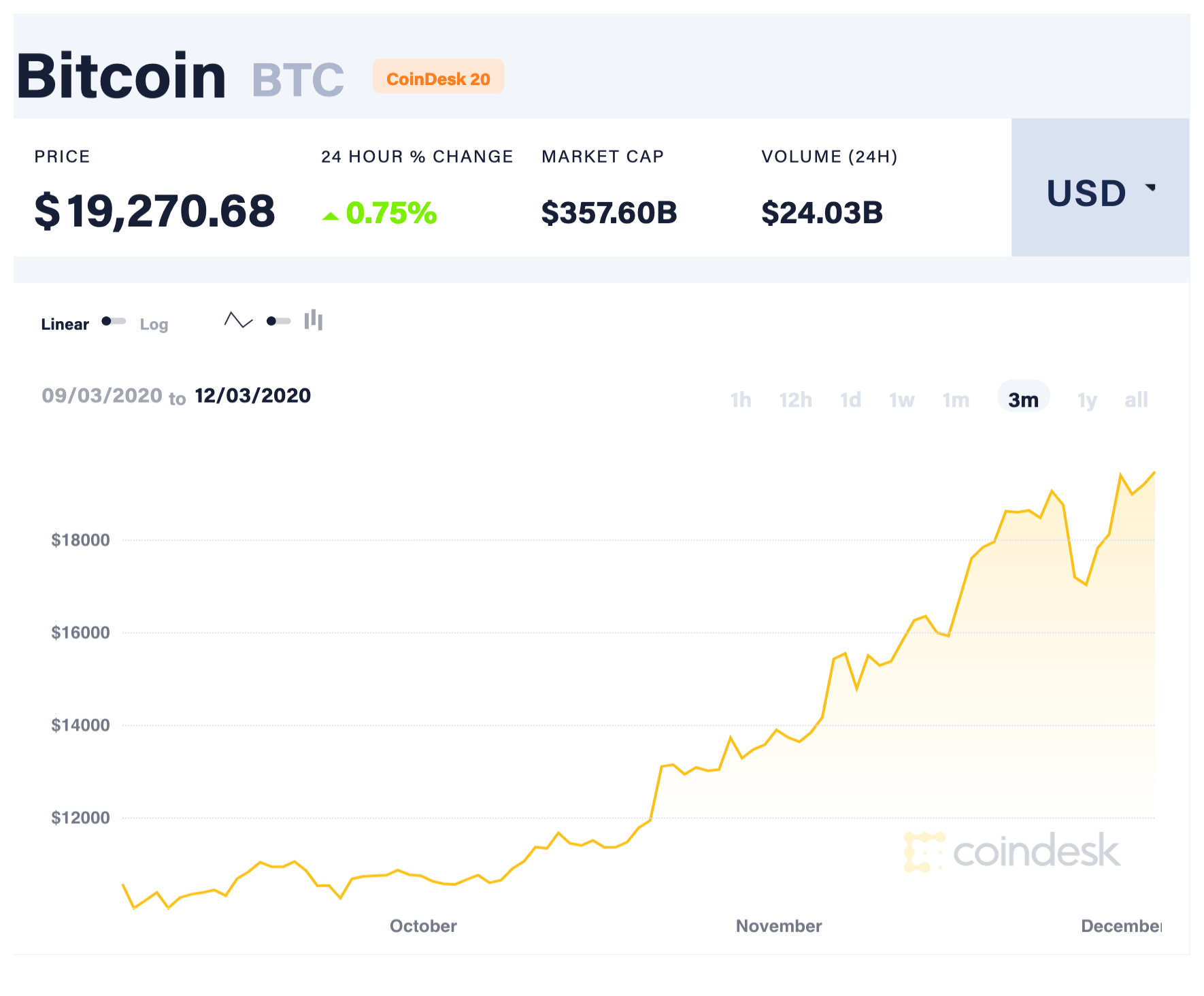Select the 12h time range

[795, 399]
